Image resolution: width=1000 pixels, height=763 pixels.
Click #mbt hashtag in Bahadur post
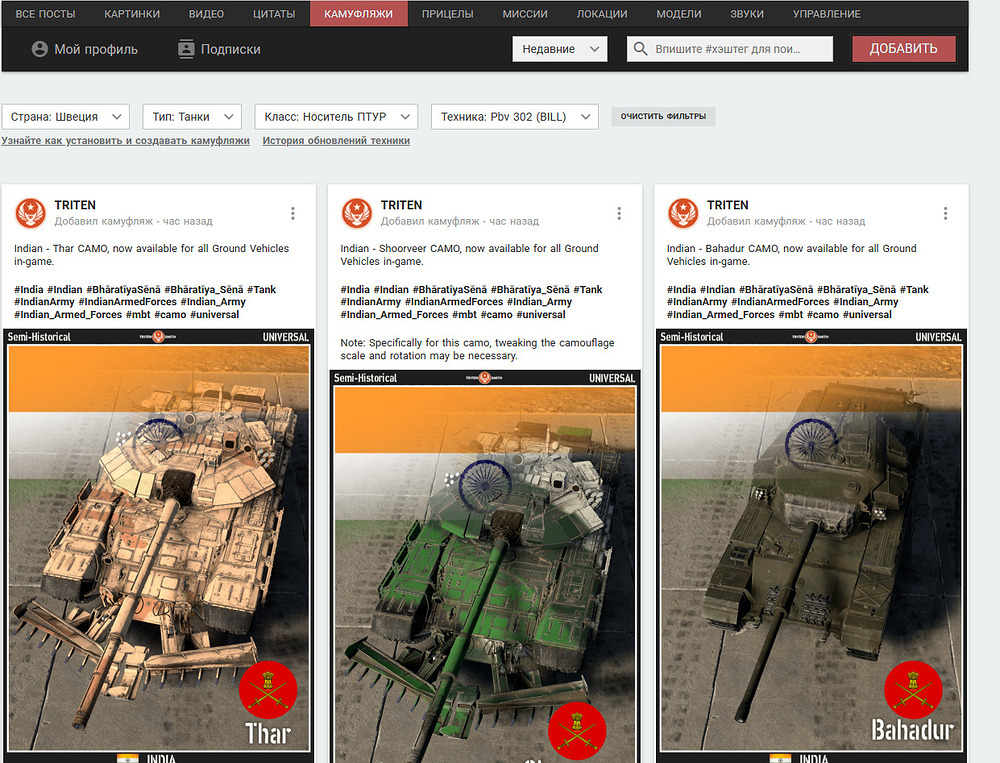click(791, 315)
